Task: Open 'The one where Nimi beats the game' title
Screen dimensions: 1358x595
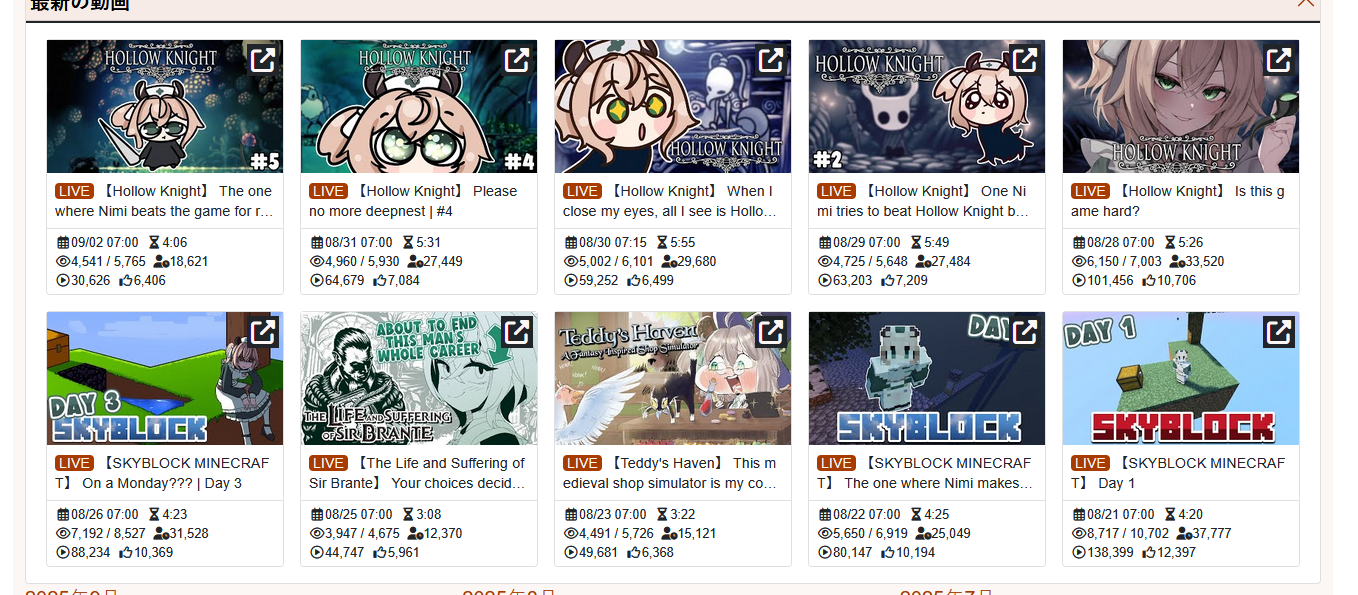Action: [164, 201]
